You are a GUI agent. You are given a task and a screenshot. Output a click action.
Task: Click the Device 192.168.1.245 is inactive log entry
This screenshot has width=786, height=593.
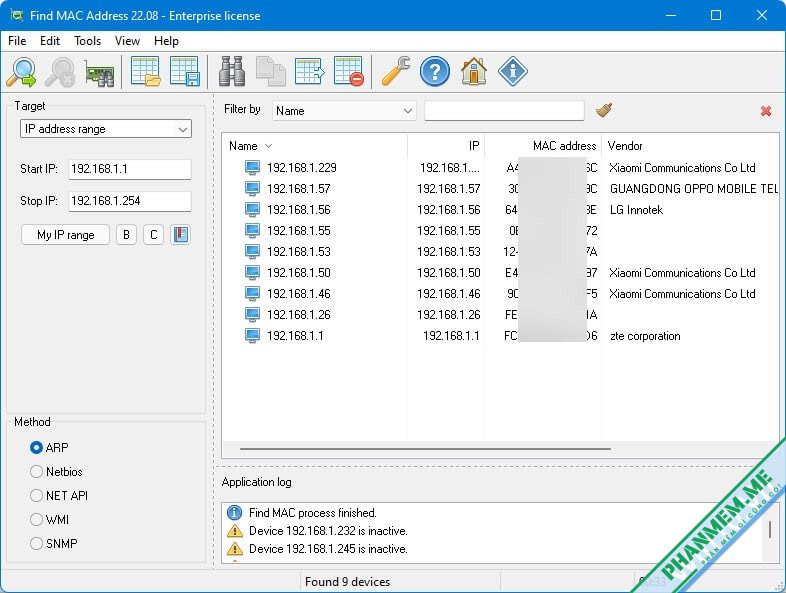point(328,548)
